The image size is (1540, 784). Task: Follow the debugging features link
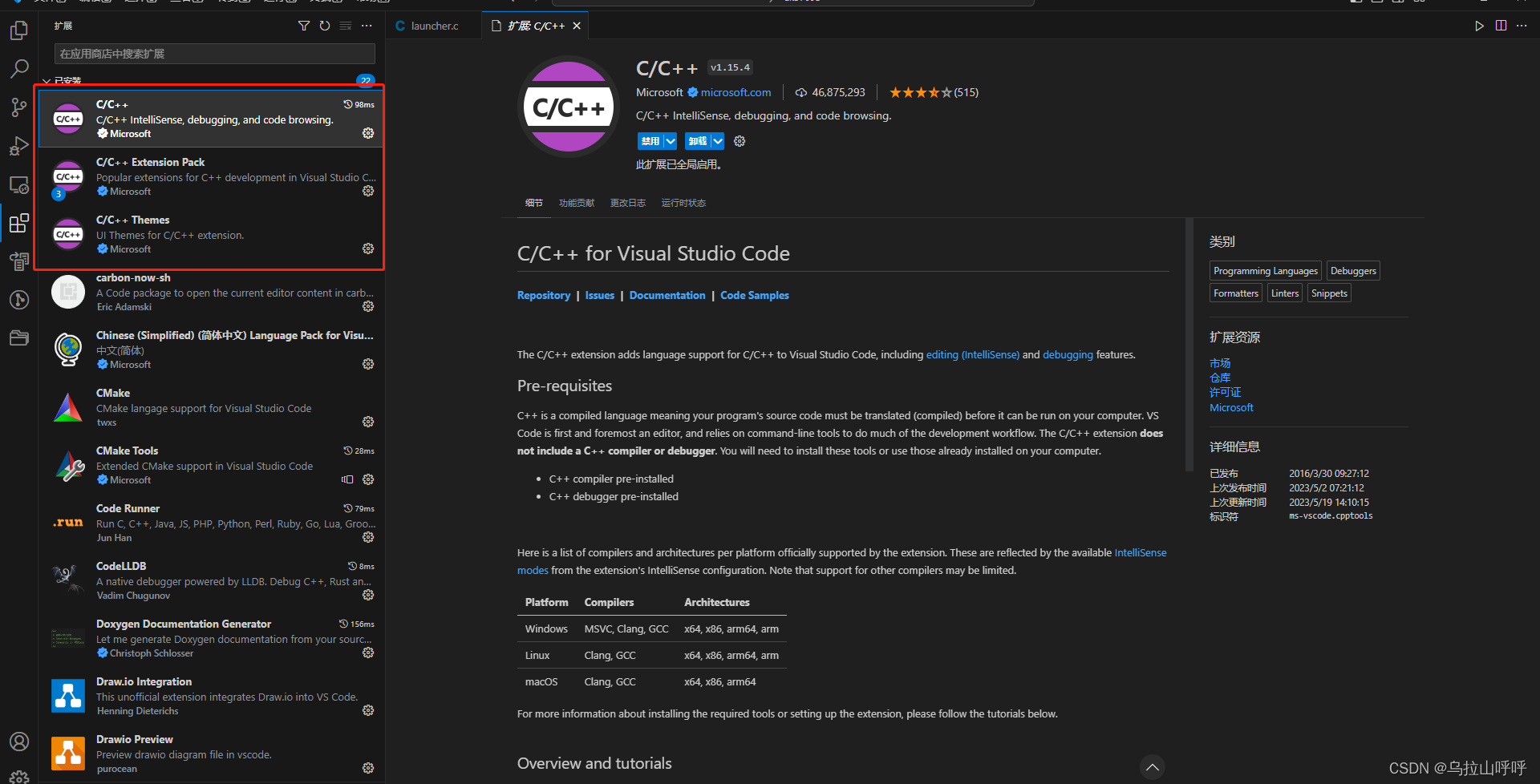1068,355
